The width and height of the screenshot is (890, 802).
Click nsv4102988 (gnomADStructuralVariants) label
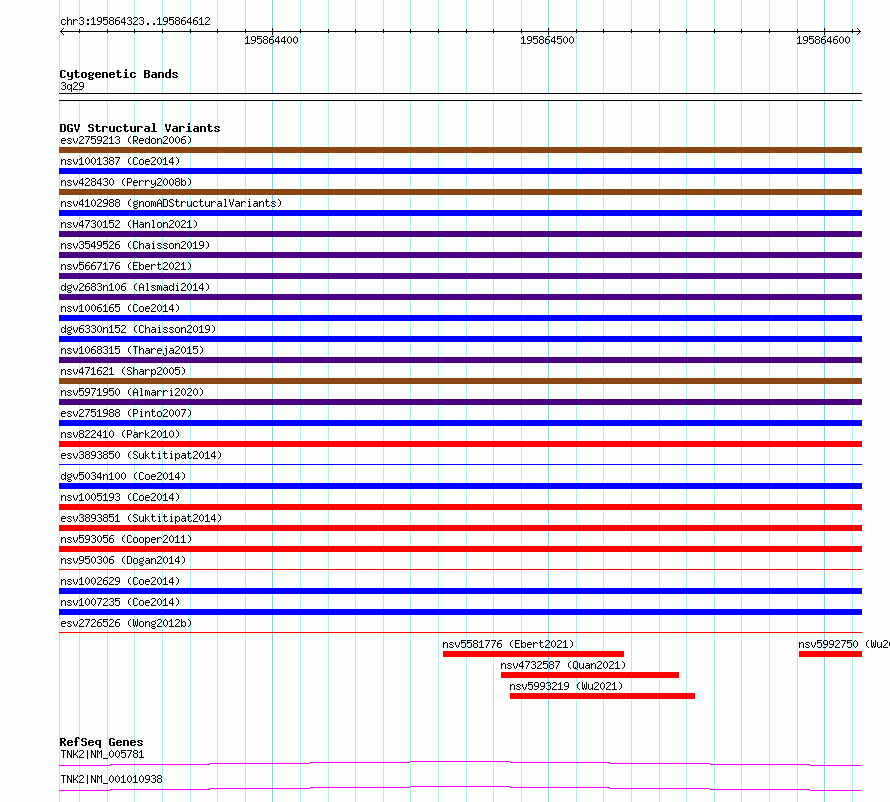click(171, 203)
